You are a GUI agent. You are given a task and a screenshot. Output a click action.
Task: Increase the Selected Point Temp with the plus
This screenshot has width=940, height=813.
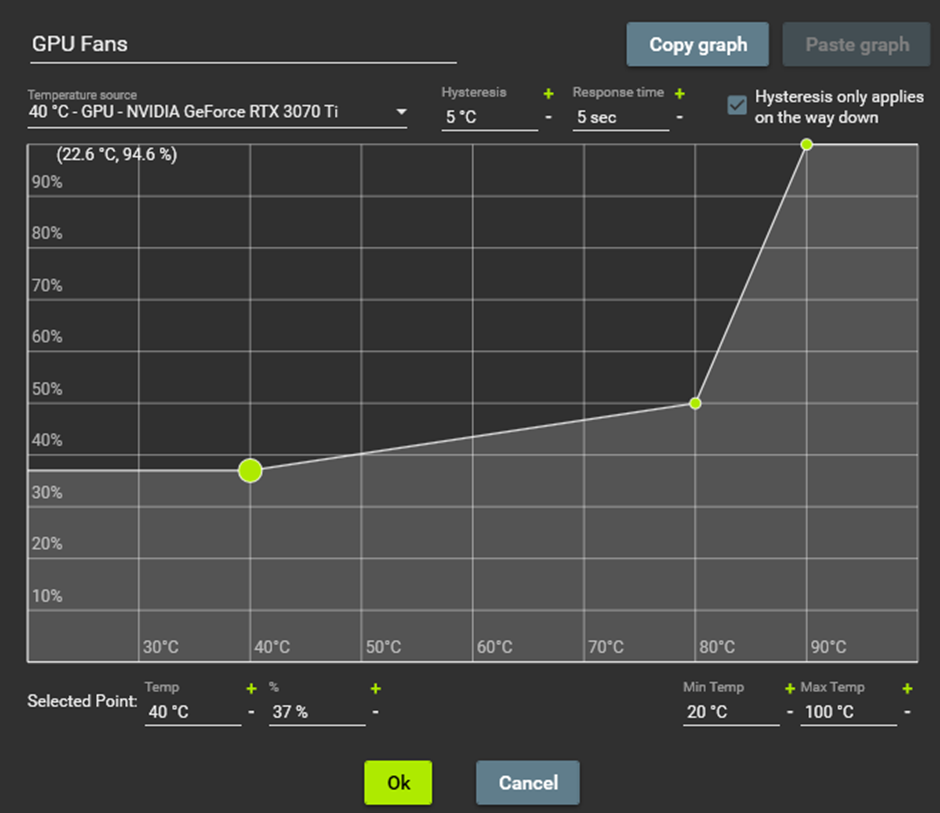click(249, 688)
